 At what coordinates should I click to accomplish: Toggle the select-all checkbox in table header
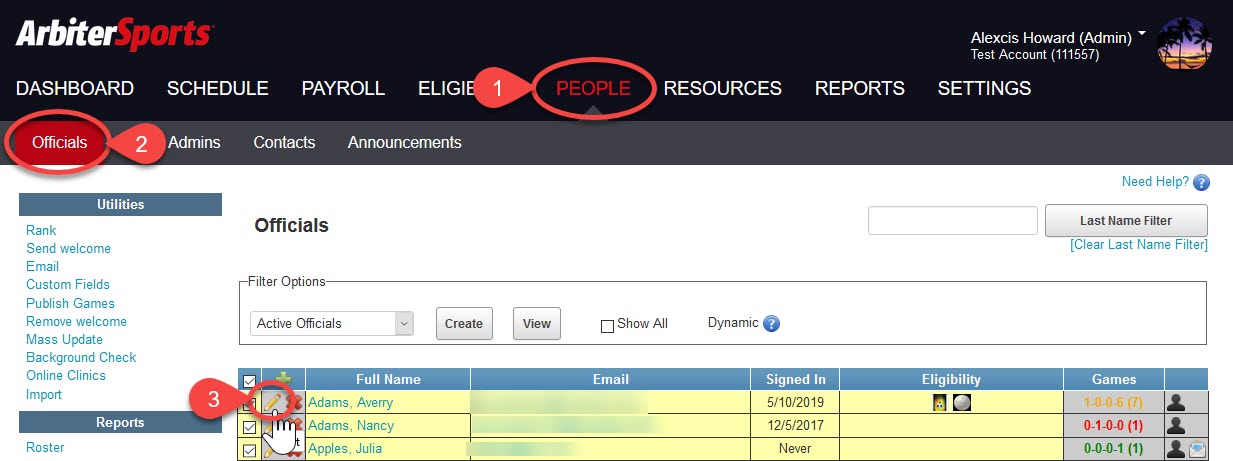coord(249,380)
